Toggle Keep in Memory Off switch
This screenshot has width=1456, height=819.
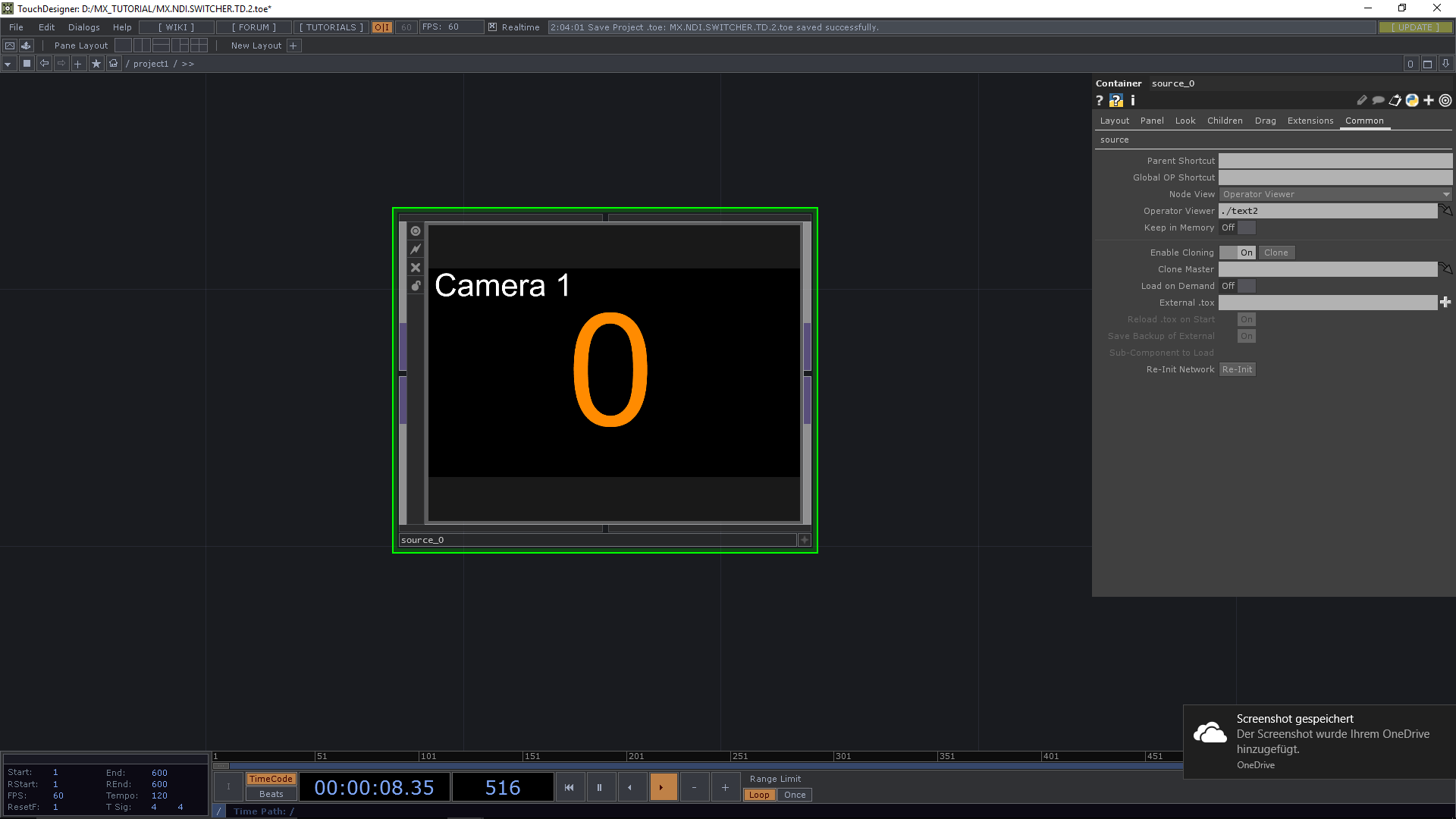pos(1238,227)
